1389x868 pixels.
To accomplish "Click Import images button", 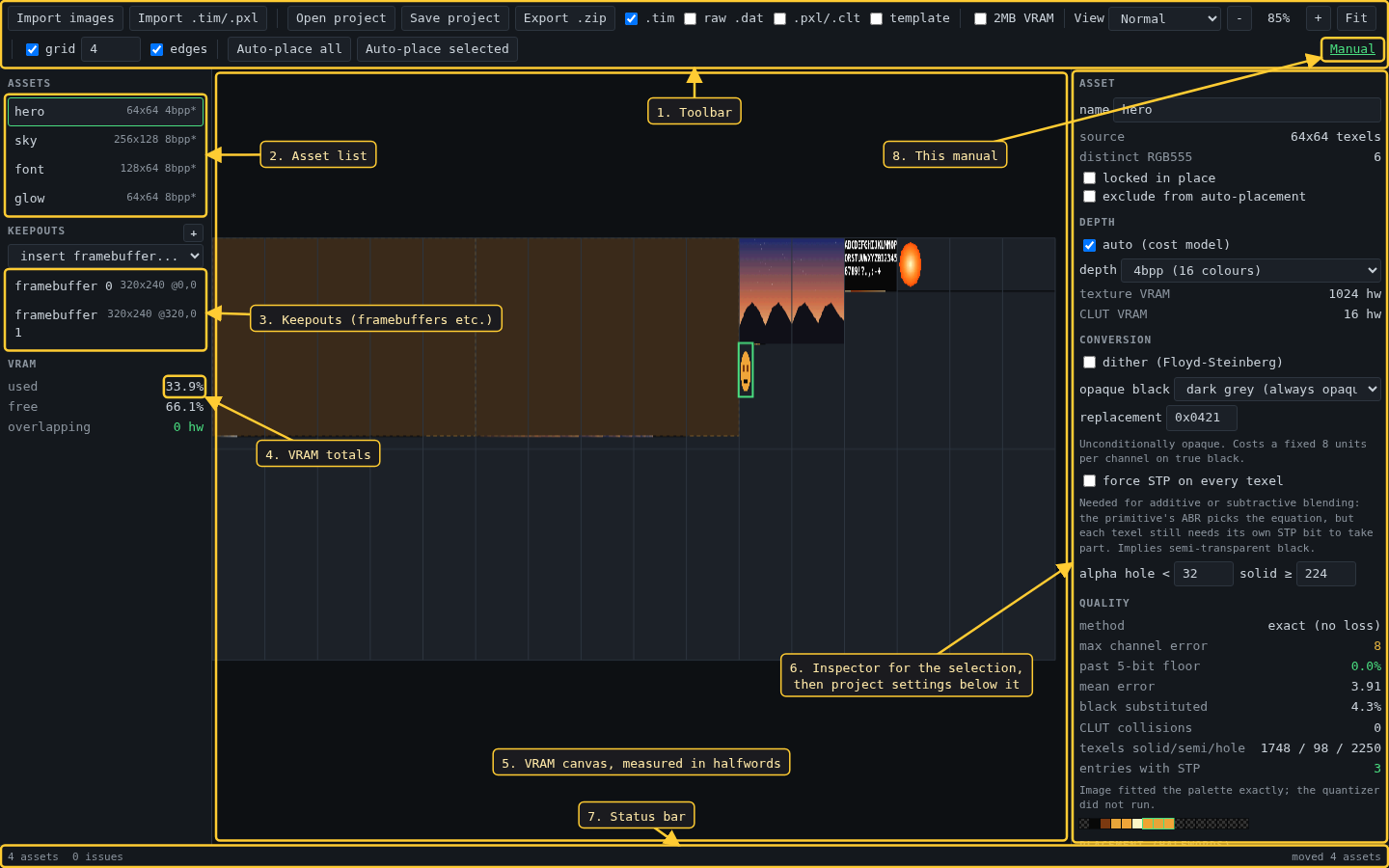I will click(66, 18).
